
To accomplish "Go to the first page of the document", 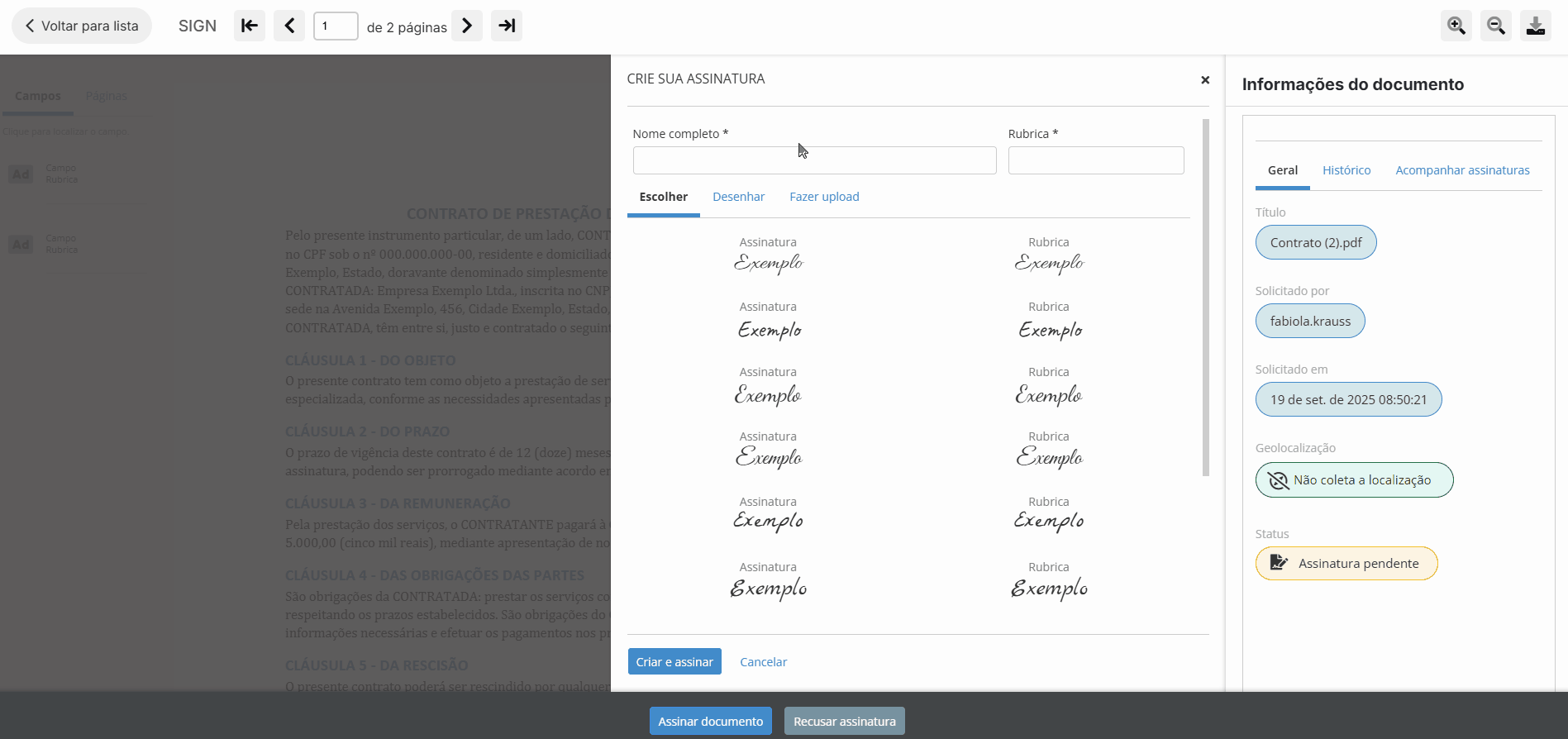I will [250, 26].
